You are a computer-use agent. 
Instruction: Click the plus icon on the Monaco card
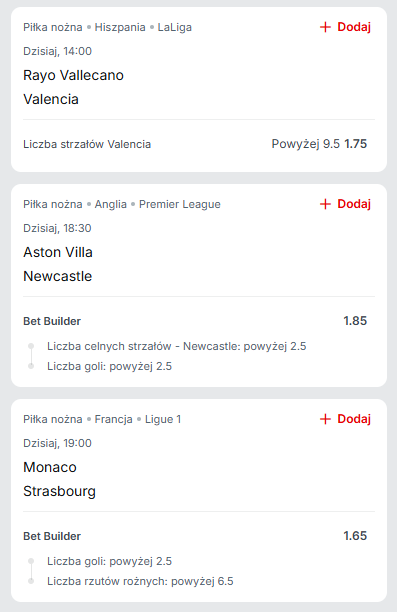pyautogui.click(x=325, y=419)
